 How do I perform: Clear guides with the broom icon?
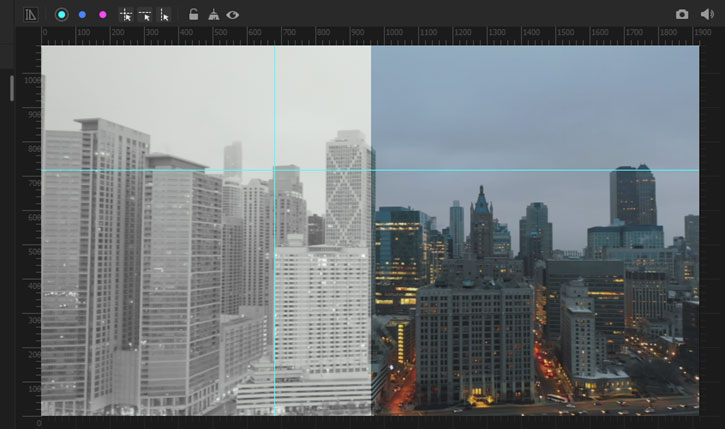point(213,15)
